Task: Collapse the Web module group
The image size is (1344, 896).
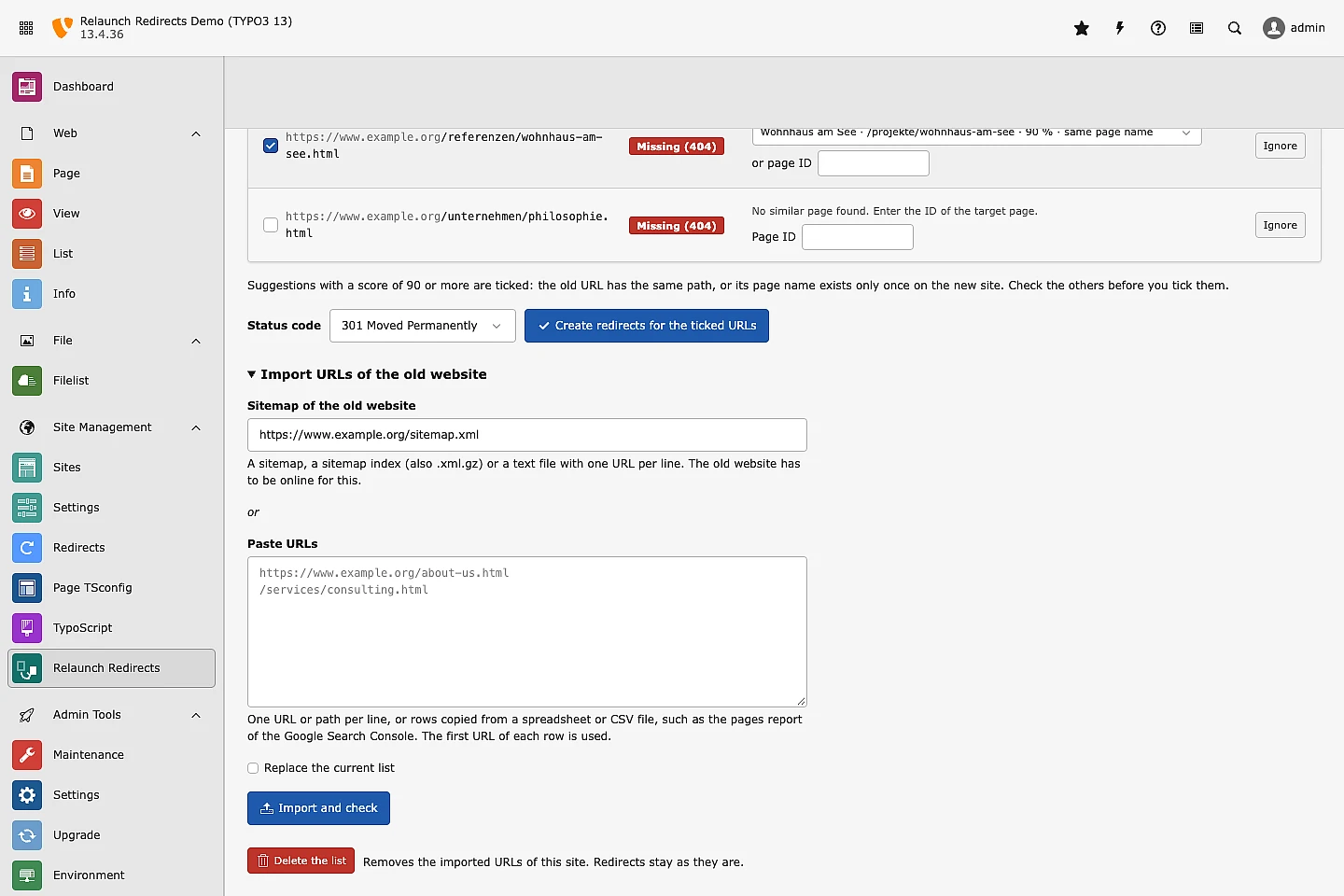Action: click(x=112, y=133)
